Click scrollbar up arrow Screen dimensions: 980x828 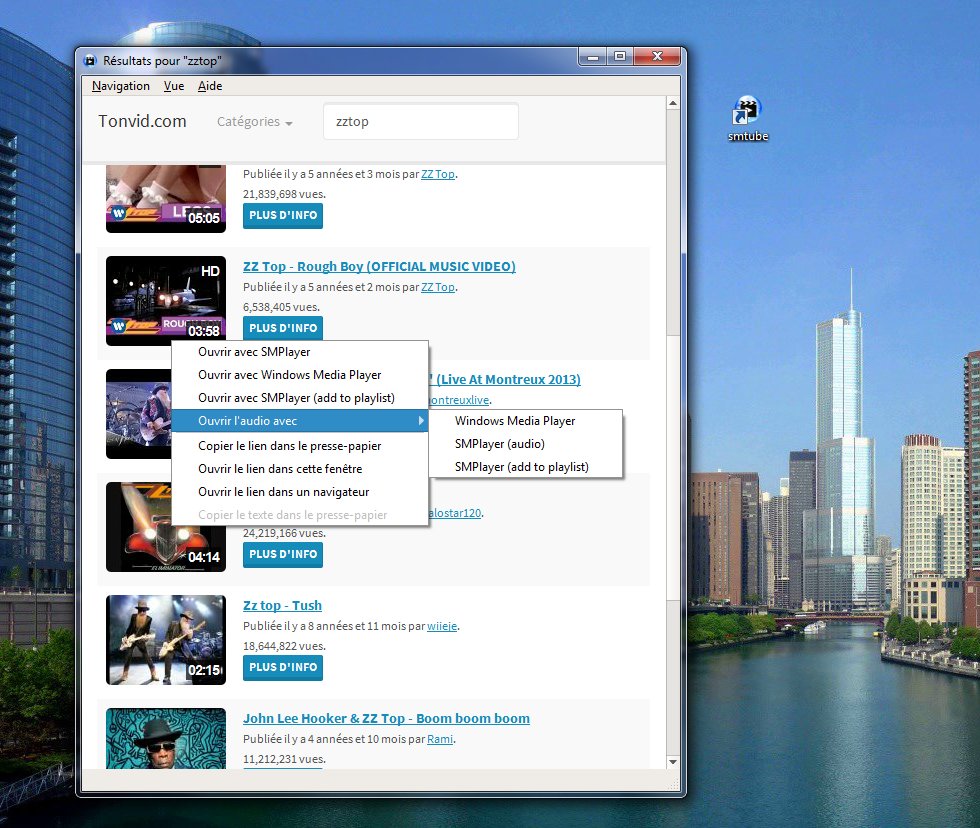672,103
